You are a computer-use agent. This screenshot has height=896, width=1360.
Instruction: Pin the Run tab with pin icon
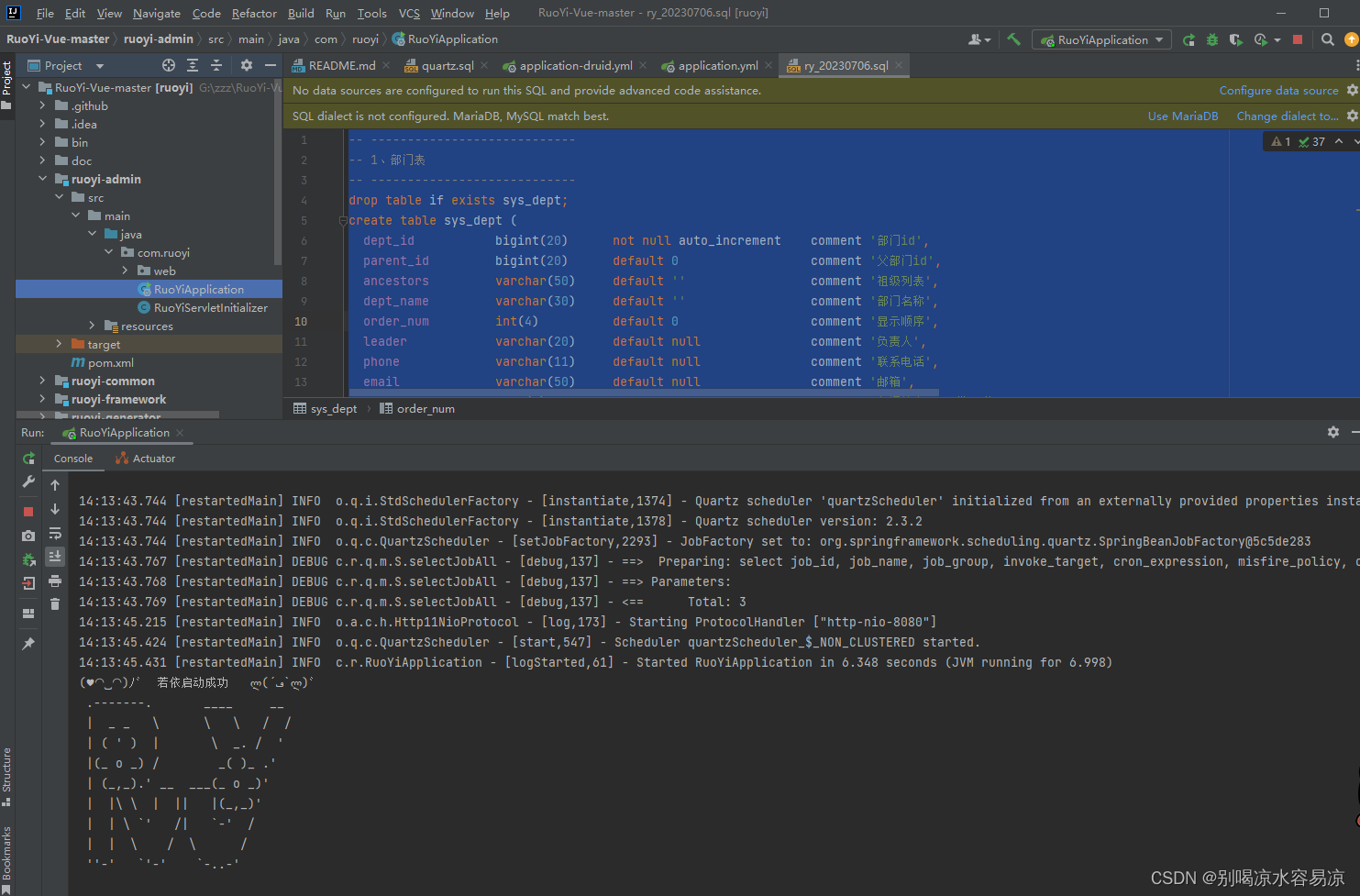(28, 644)
